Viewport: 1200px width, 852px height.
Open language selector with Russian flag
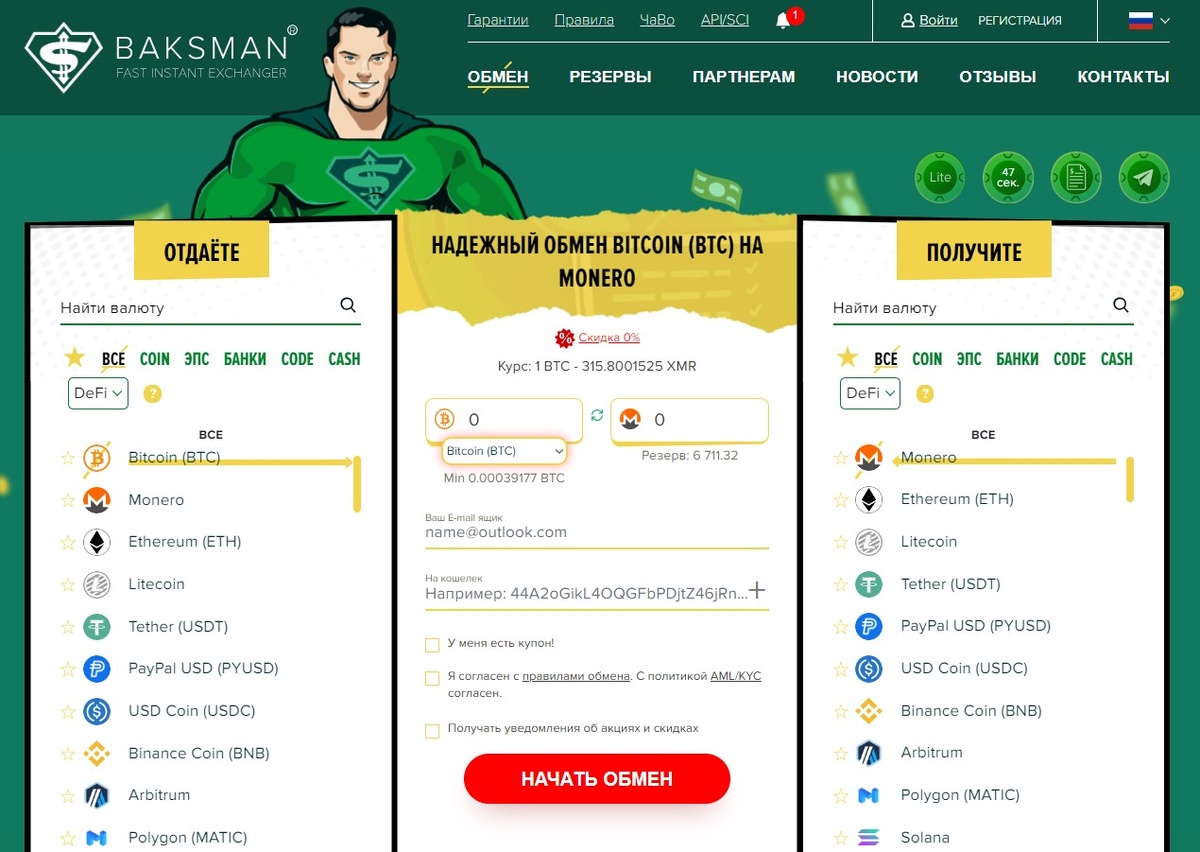1149,20
